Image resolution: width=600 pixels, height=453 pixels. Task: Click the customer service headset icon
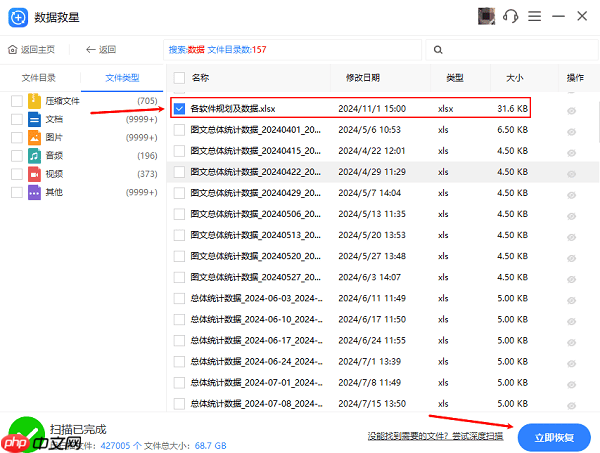511,17
